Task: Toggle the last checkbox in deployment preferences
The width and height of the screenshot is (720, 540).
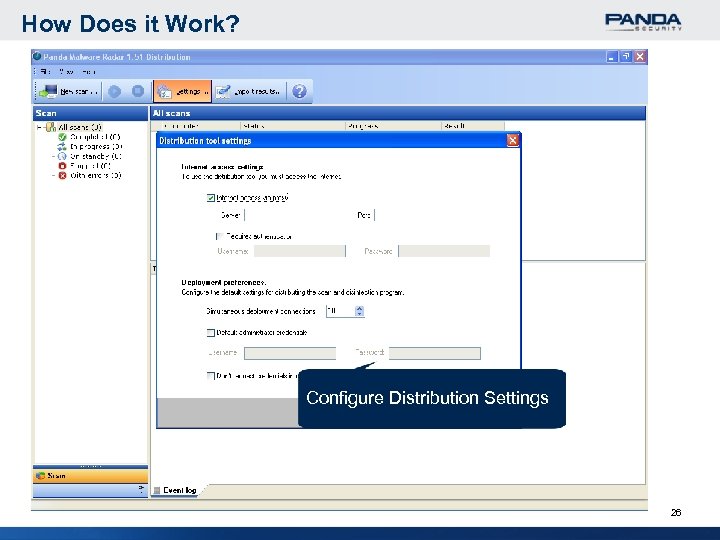Action: 211,376
